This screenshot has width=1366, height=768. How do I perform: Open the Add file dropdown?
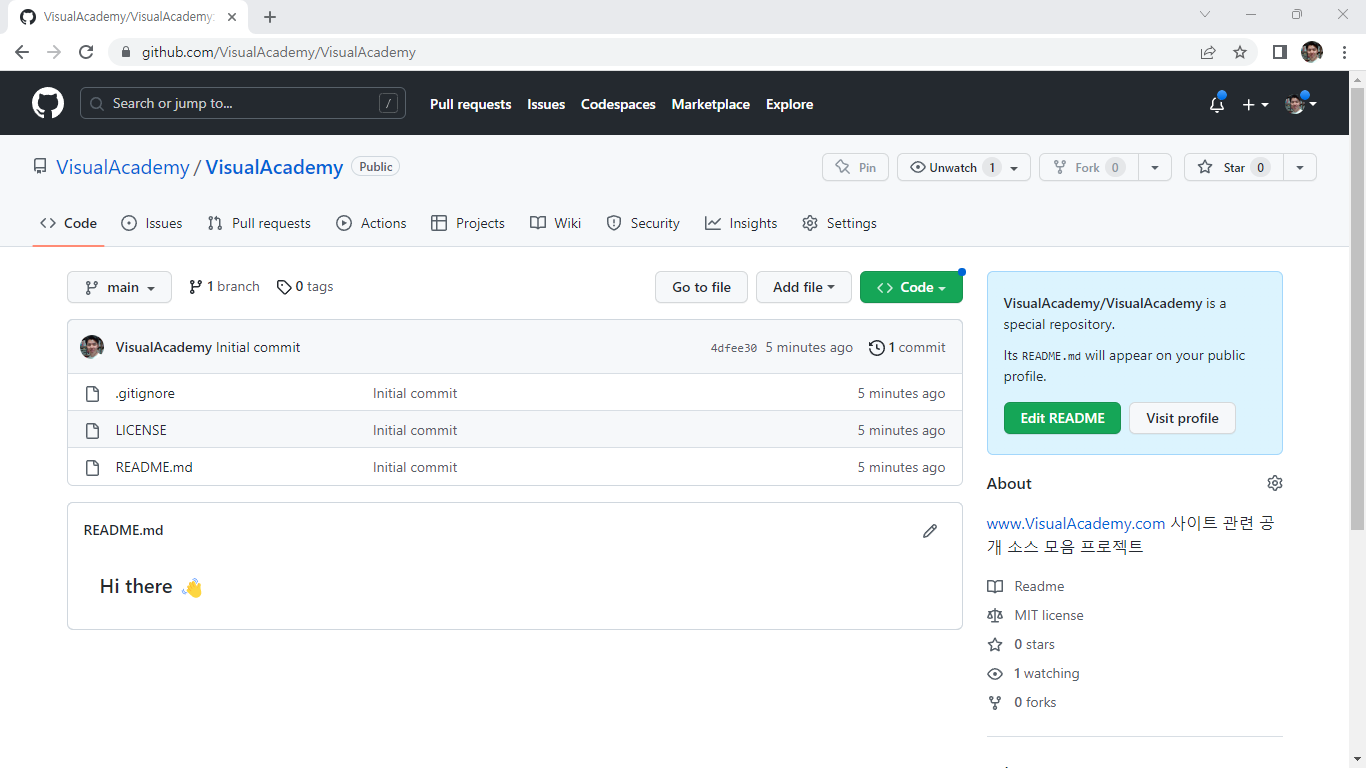point(803,287)
